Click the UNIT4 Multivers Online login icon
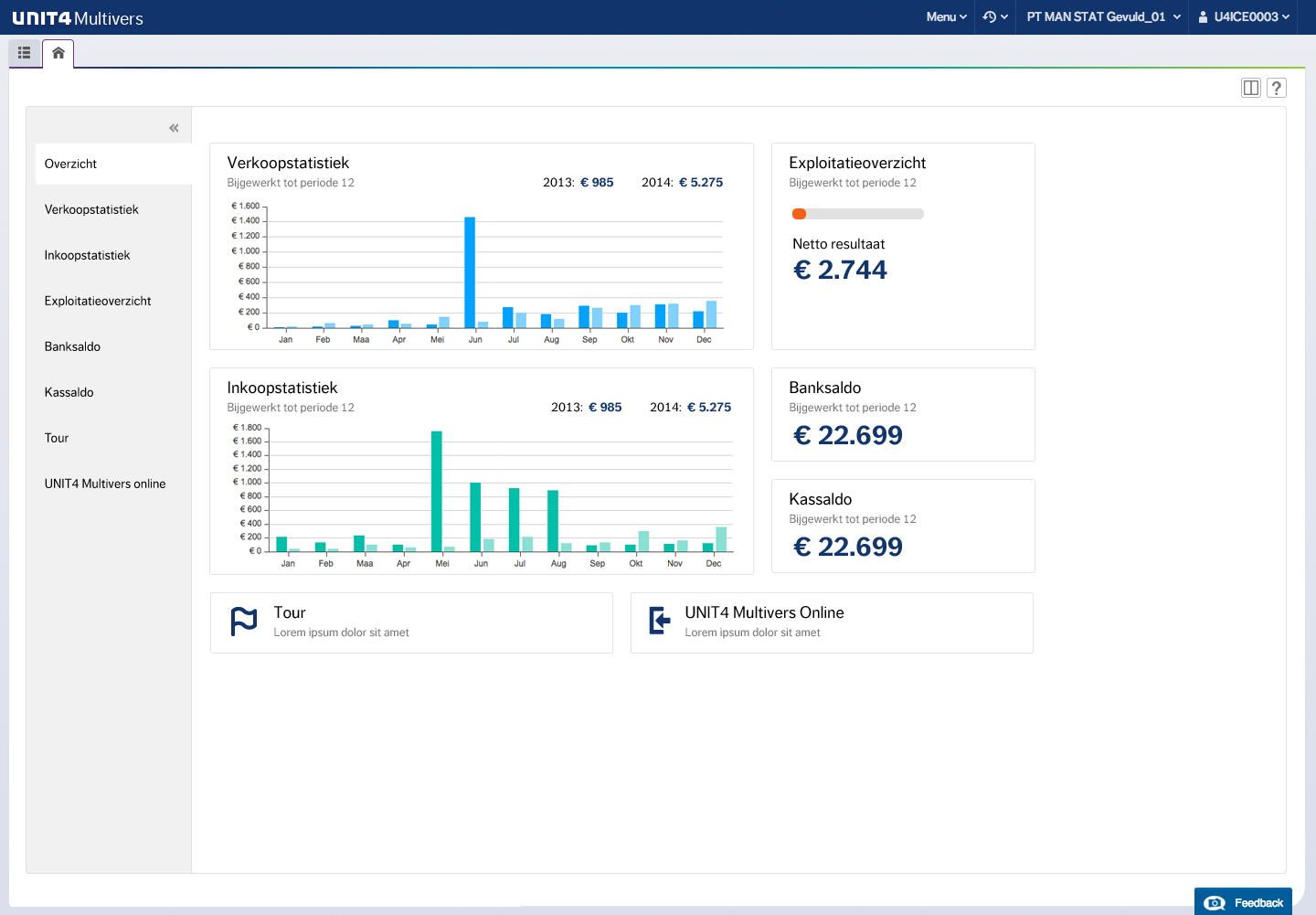Image resolution: width=1316 pixels, height=915 pixels. click(659, 621)
